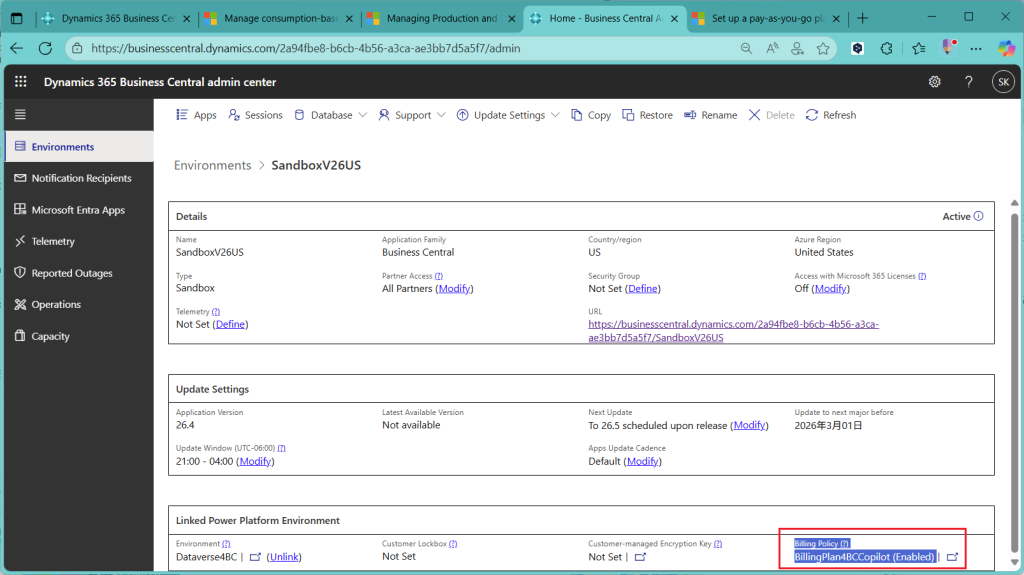Open favorites list icon
The image size is (1024, 575).
coord(918,48)
